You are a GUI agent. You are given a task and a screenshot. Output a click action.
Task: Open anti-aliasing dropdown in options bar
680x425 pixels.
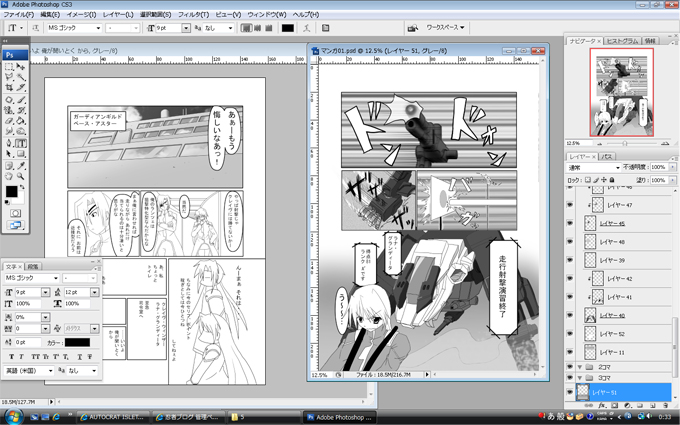pyautogui.click(x=230, y=28)
